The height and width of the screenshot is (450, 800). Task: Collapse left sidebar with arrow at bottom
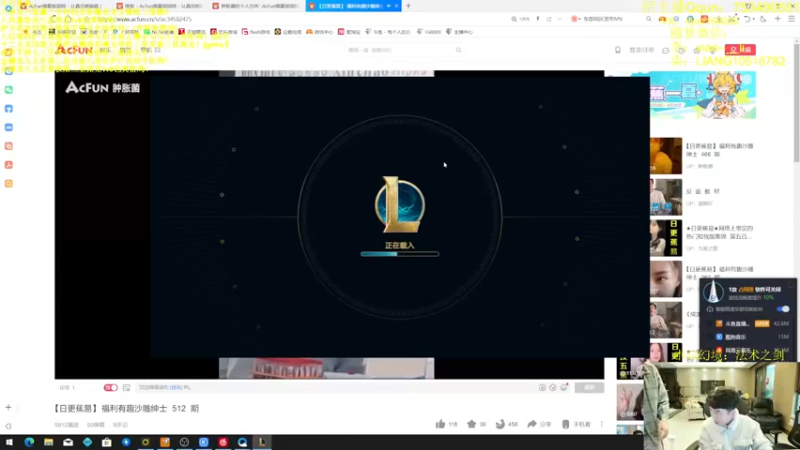(8, 426)
